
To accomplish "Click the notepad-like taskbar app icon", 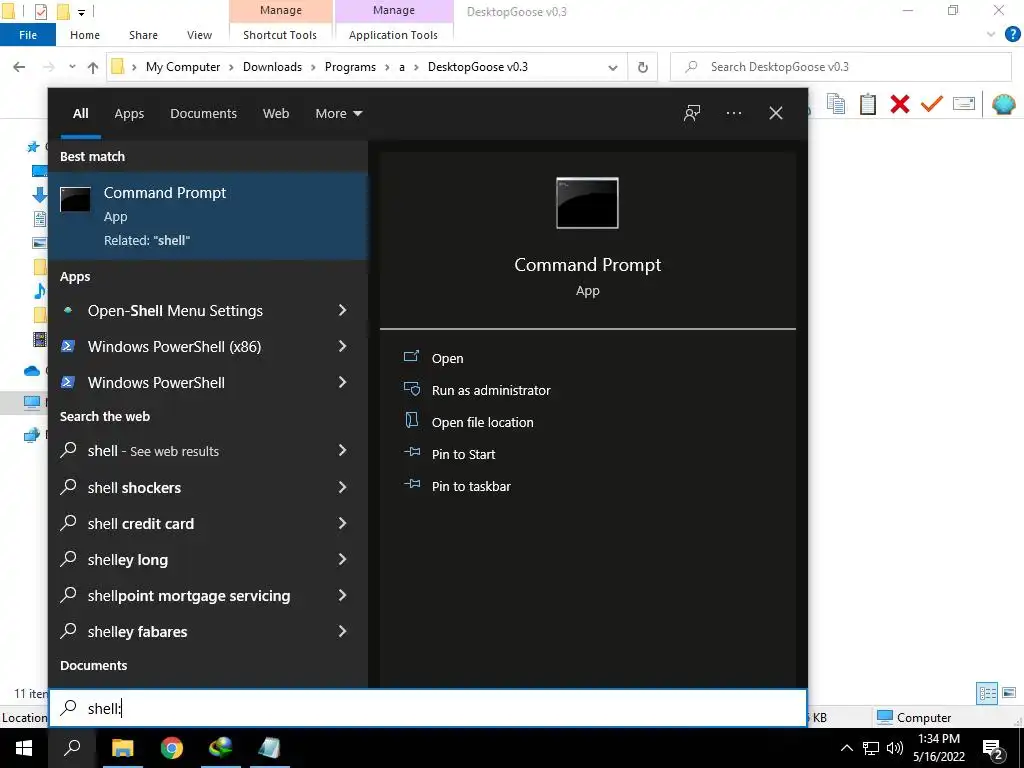I will 269,748.
